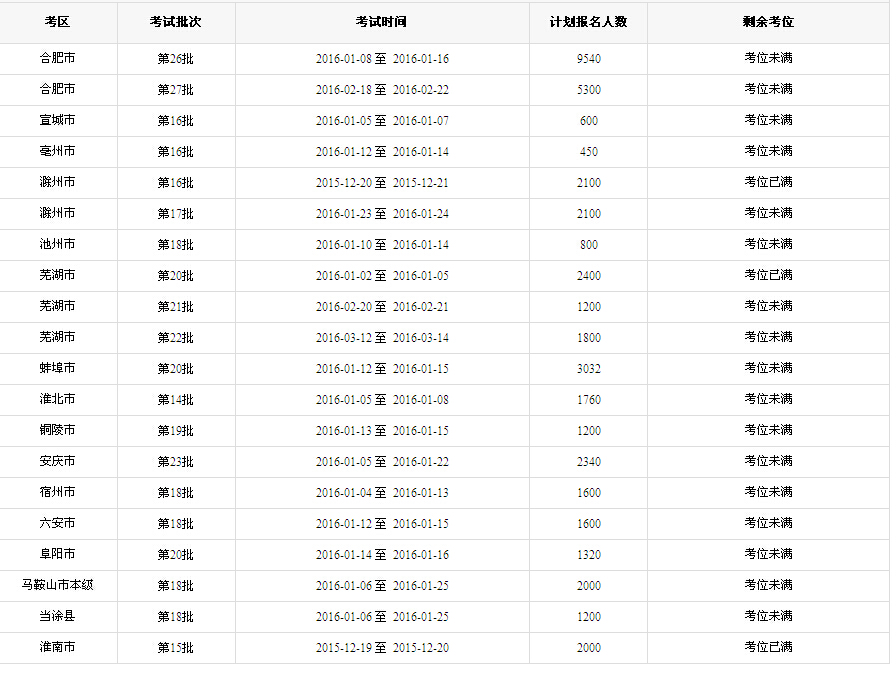The height and width of the screenshot is (673, 896).
Task: Select the 当涂县 cell
Action: coord(57,616)
